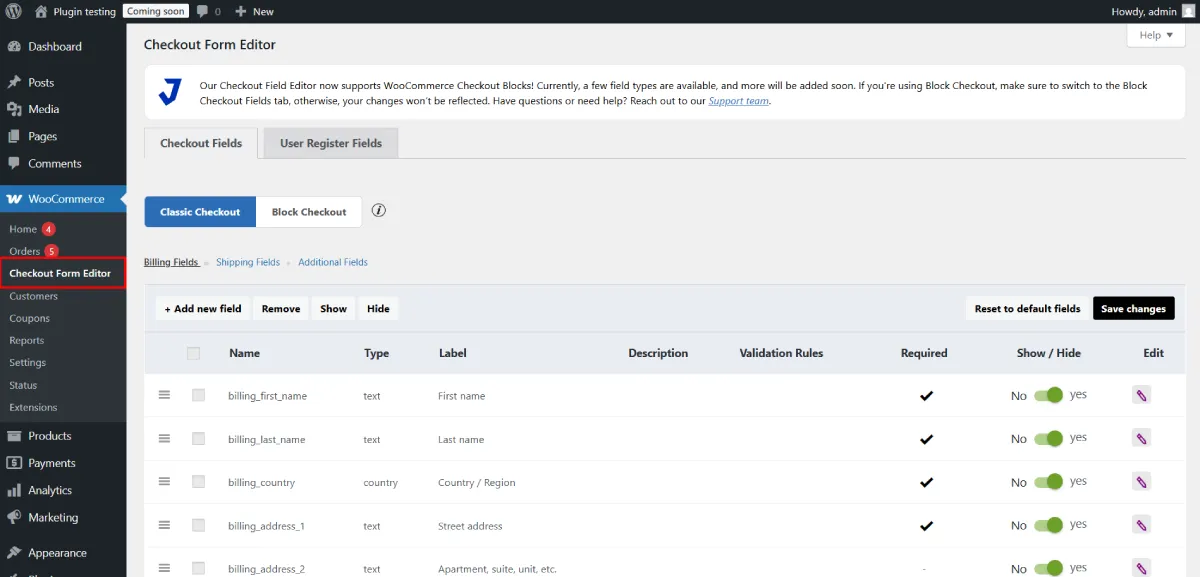Viewport: 1200px width, 577px height.
Task: Click the WordPress logo icon
Action: (13, 12)
